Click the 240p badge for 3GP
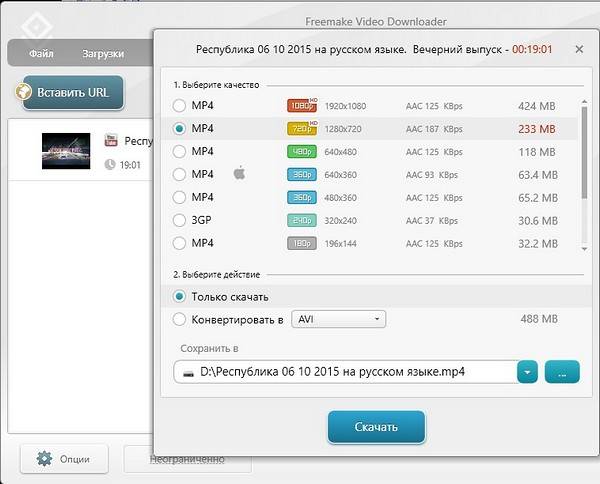The image size is (600, 484). pos(302,220)
